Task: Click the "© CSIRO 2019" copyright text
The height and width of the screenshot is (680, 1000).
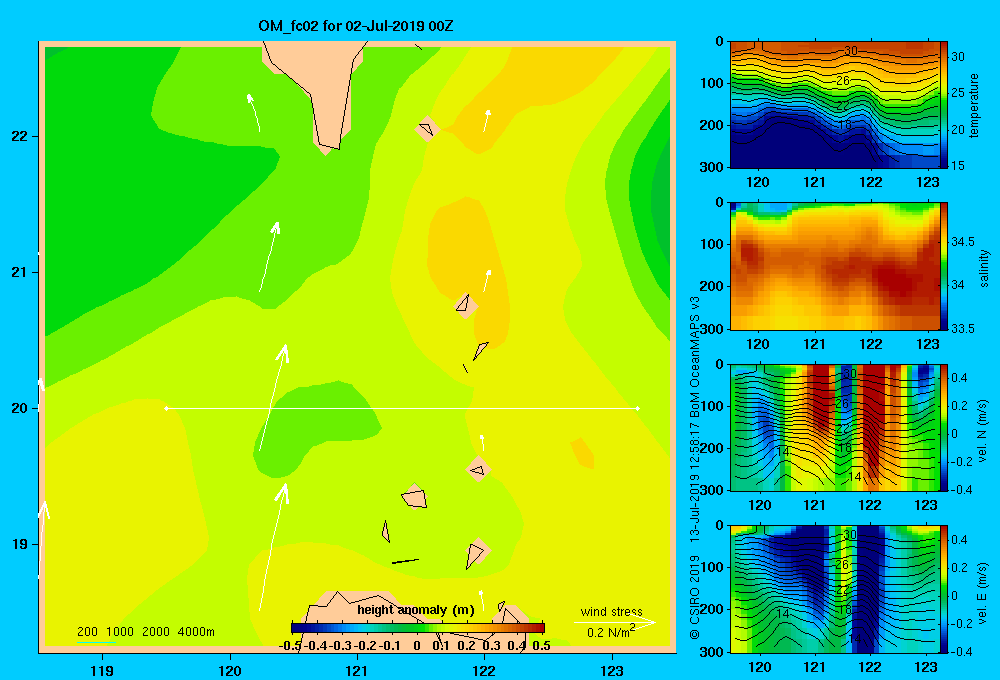Action: coord(695,597)
